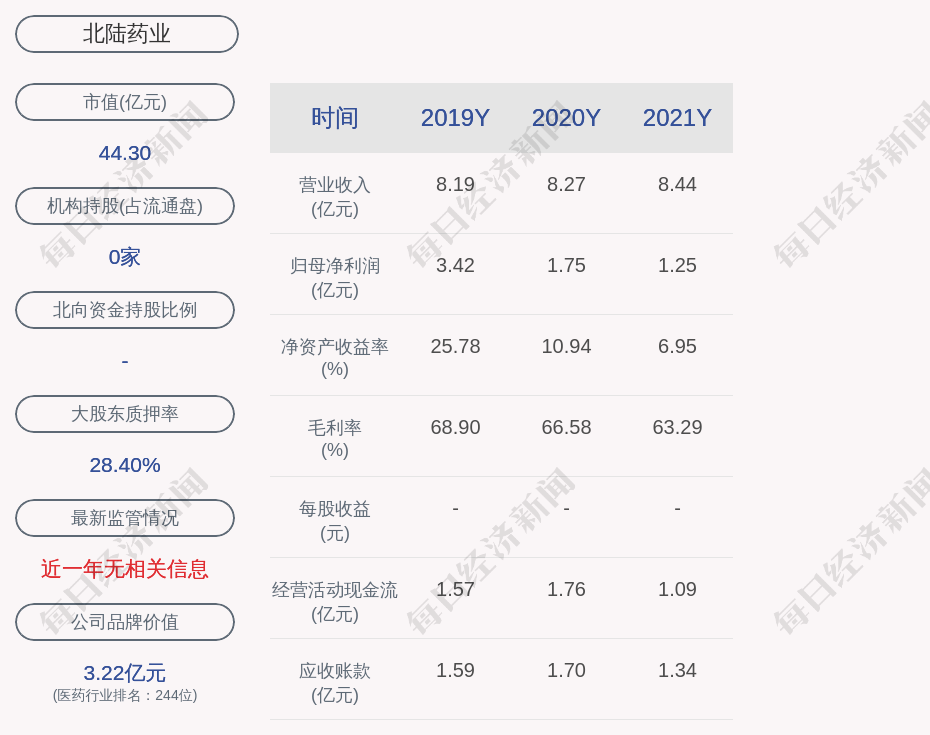
Task: Select the 公司品牌价值 label pill
Action: pos(125,622)
